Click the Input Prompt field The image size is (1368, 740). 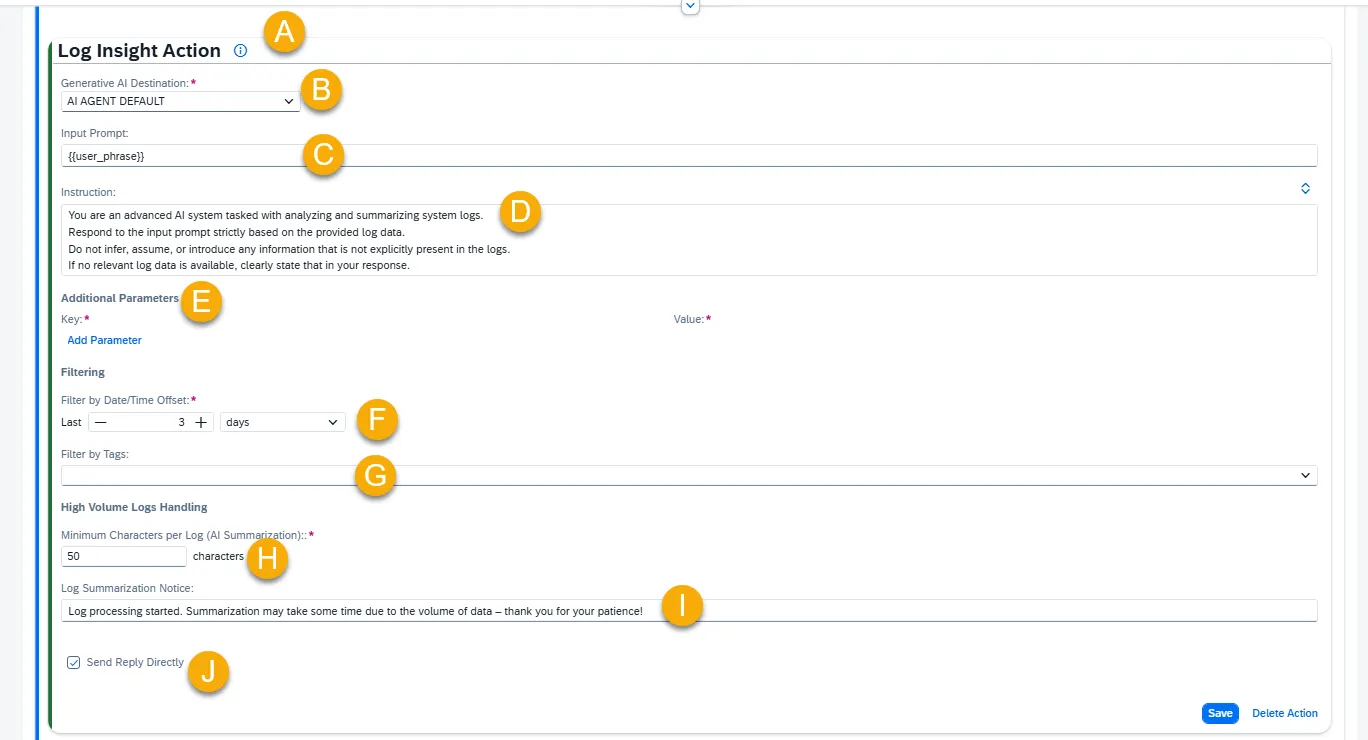pyautogui.click(x=689, y=156)
